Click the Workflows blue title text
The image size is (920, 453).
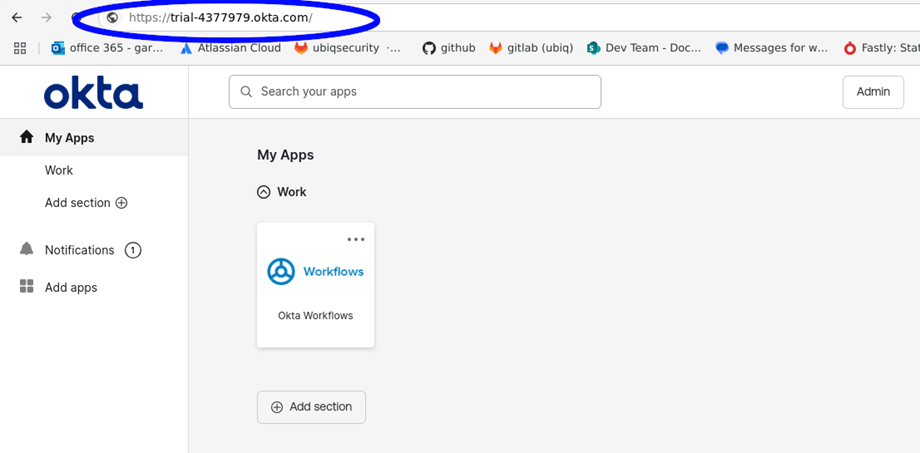(333, 272)
